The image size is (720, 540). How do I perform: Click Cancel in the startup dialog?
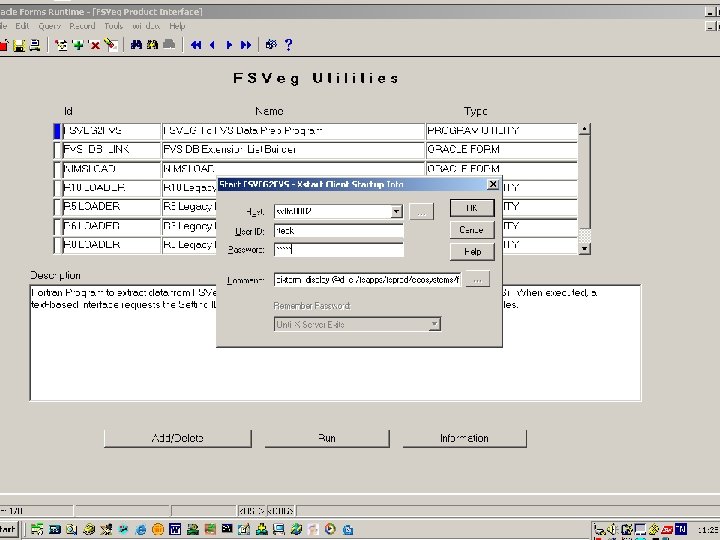[471, 230]
